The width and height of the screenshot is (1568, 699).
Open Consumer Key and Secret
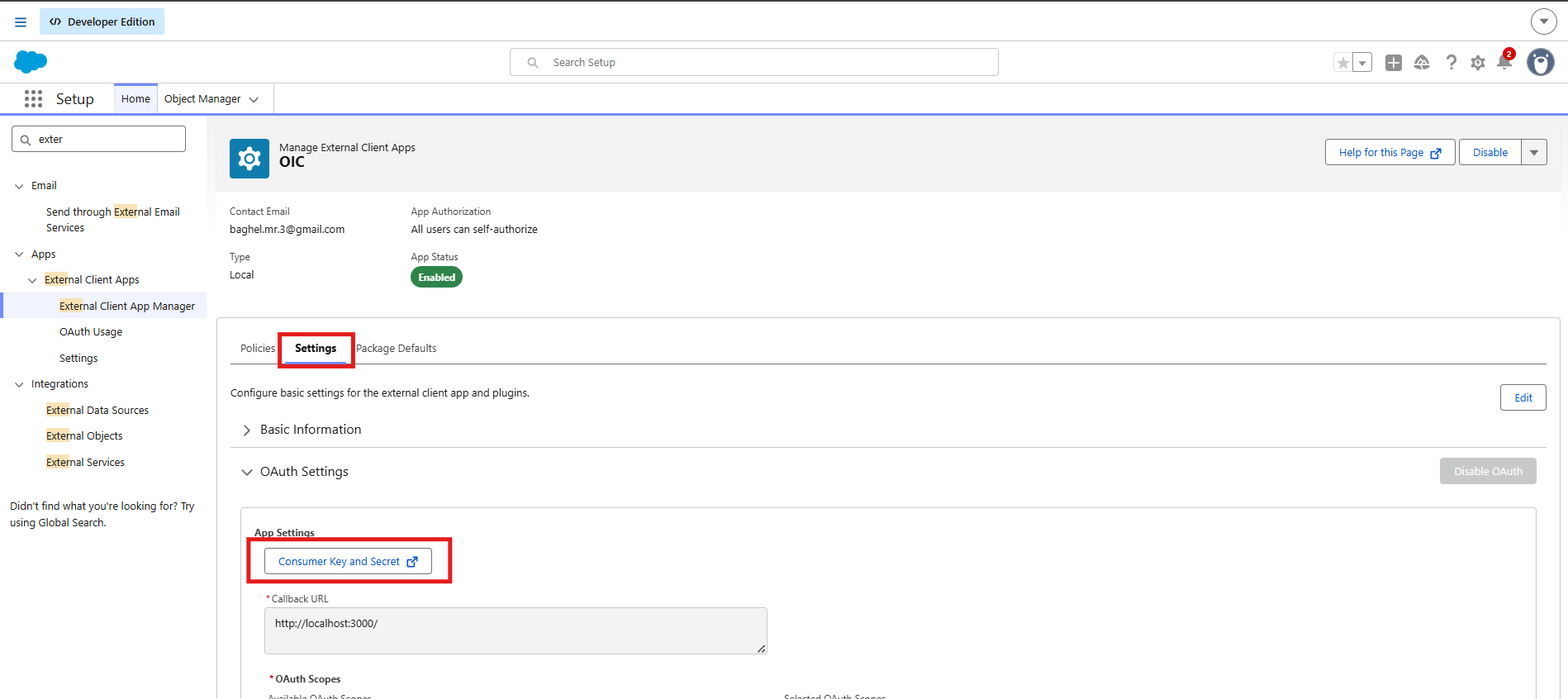348,562
